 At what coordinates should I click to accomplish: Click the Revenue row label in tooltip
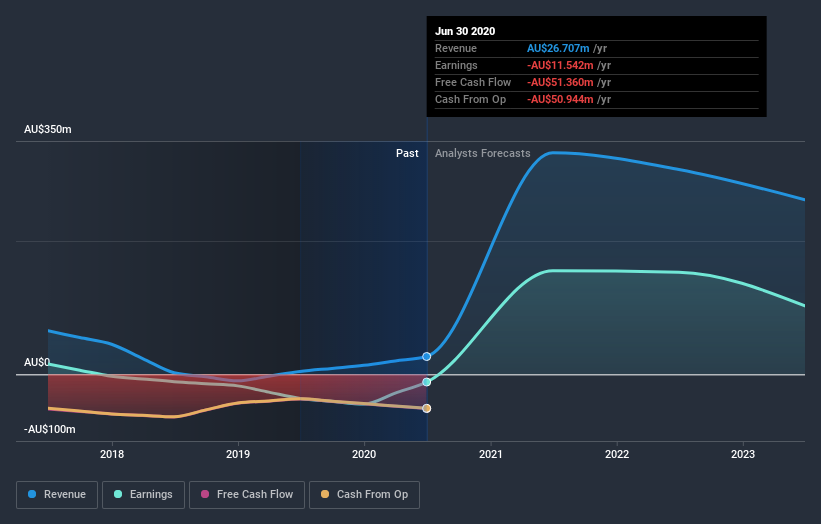(x=456, y=48)
